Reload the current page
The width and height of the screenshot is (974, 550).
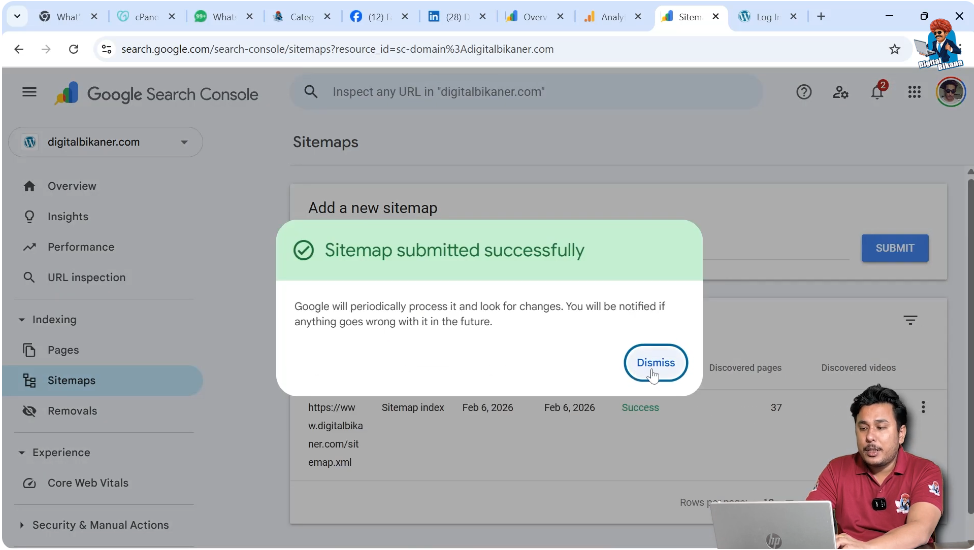coord(73,49)
